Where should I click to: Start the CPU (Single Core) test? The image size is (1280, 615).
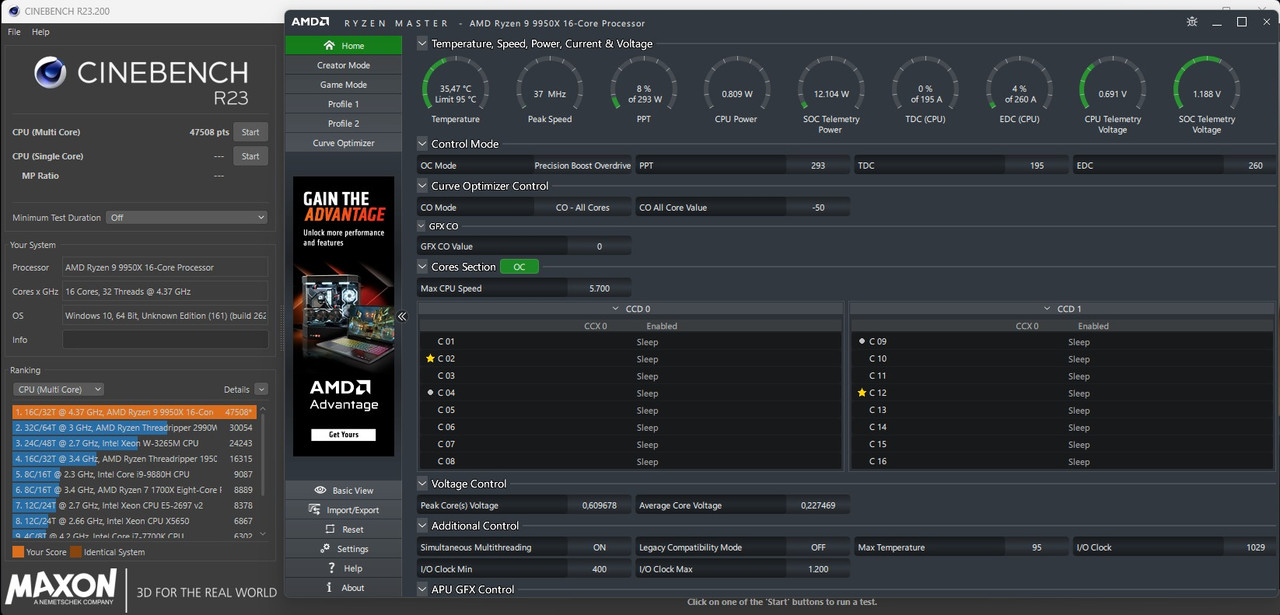coord(250,156)
